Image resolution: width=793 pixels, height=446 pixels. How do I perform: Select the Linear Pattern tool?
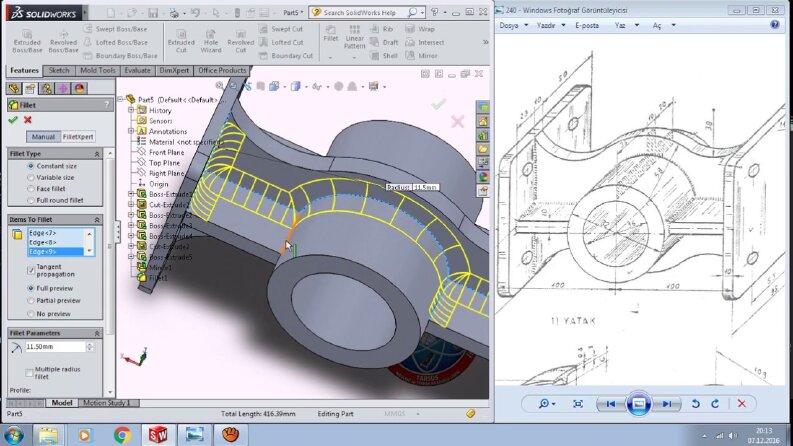pyautogui.click(x=355, y=37)
